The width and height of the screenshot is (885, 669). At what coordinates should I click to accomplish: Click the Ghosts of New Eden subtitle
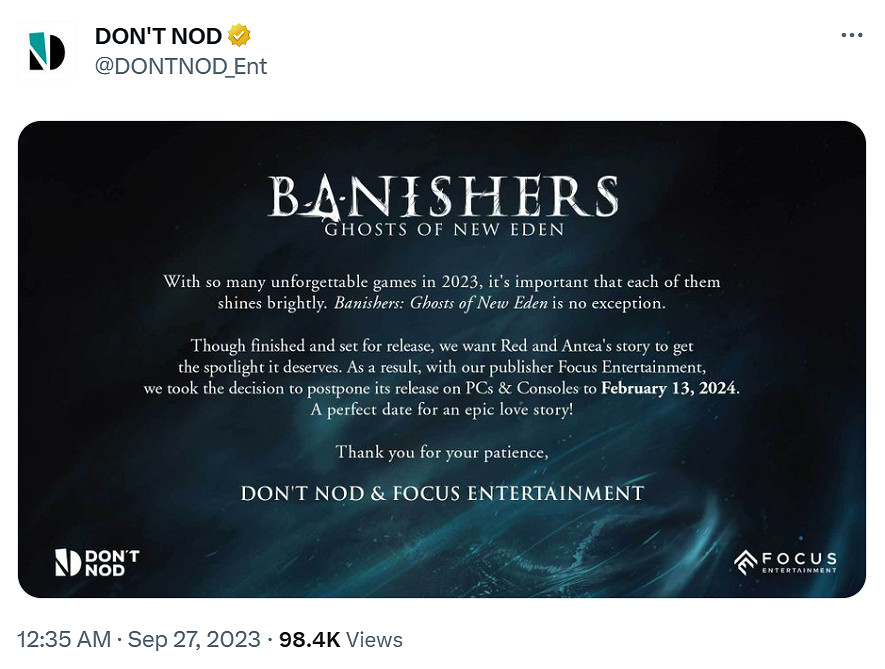(443, 229)
